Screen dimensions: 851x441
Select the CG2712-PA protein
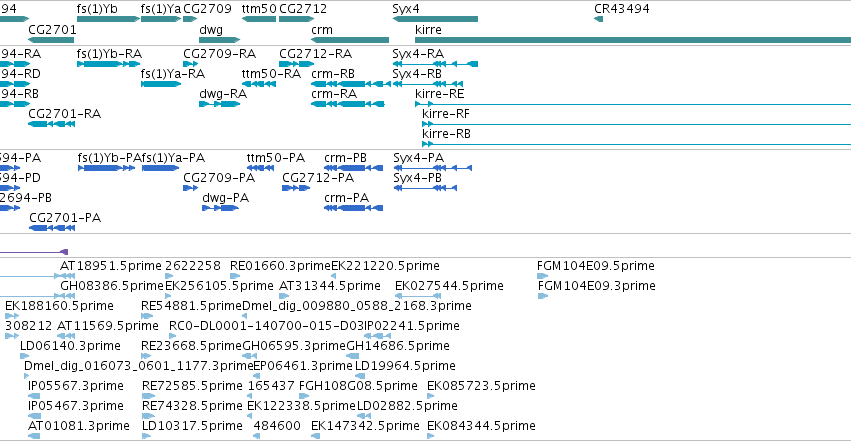tap(296, 188)
